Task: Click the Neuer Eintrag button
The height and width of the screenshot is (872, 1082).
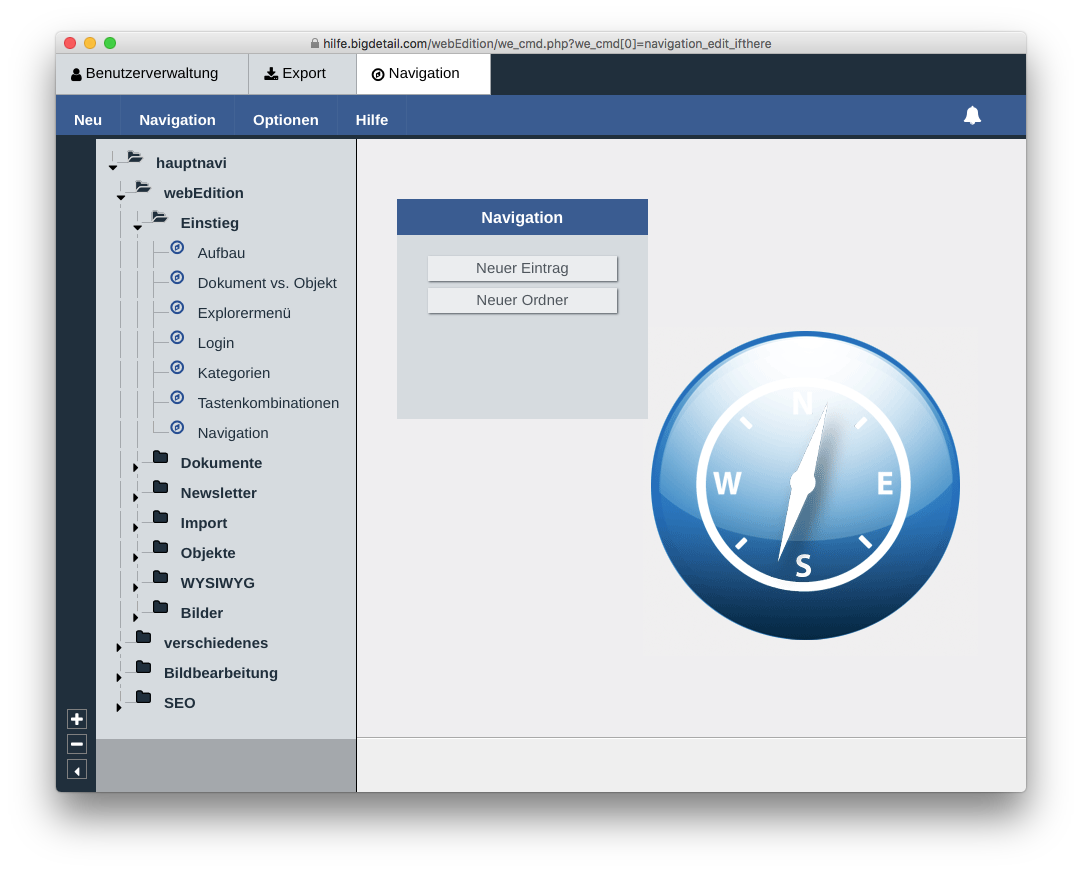Action: [522, 268]
